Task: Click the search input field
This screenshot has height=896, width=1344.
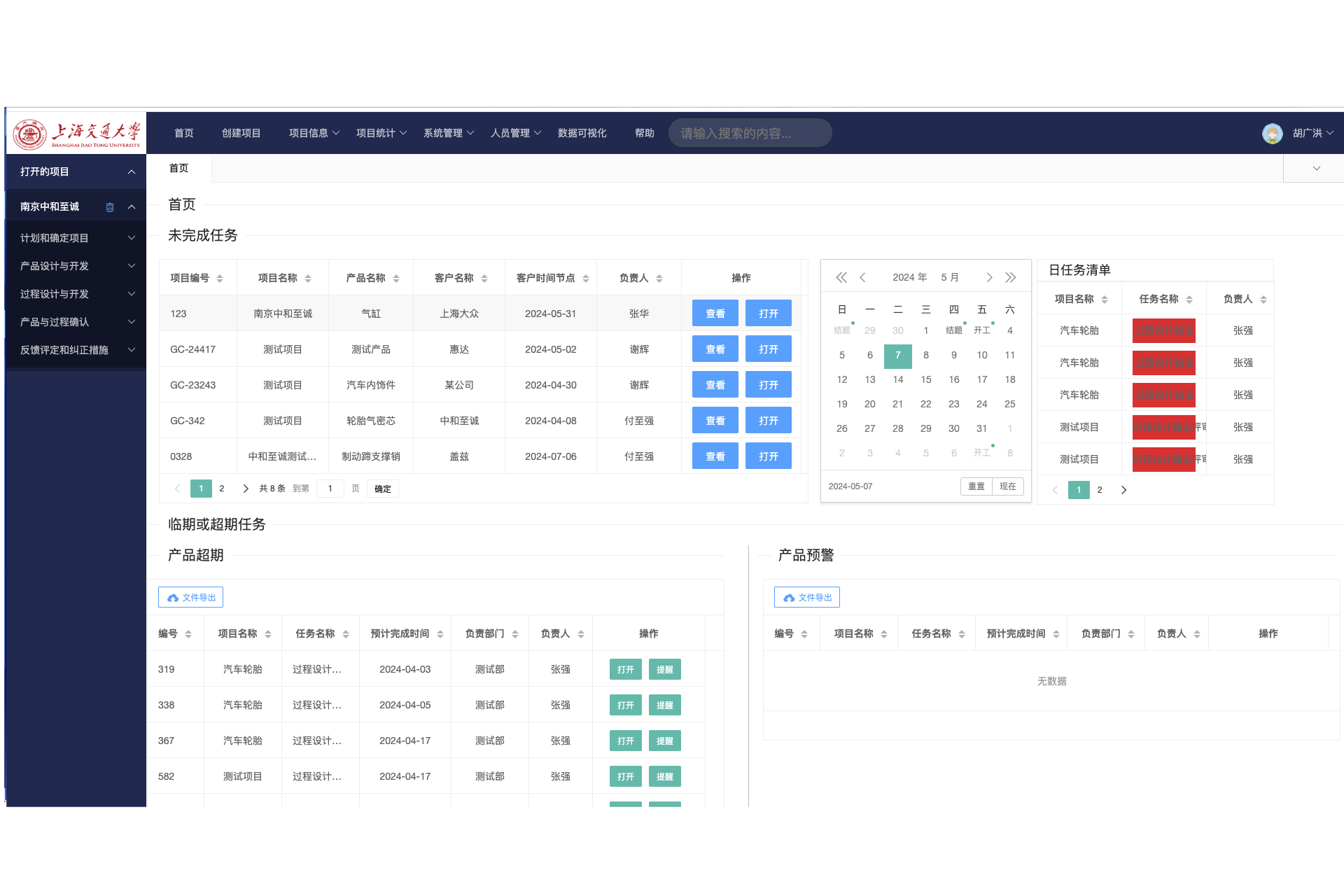Action: 750,133
